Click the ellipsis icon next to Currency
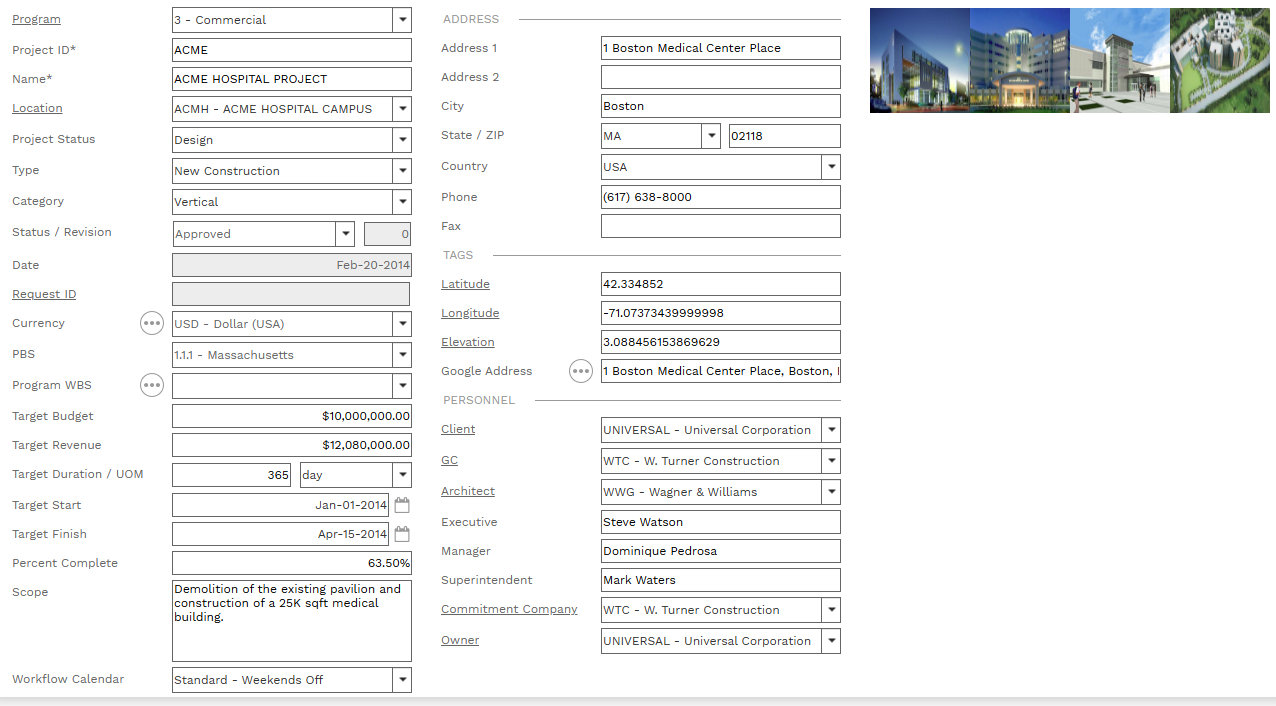This screenshot has height=706, width=1276. click(x=152, y=323)
